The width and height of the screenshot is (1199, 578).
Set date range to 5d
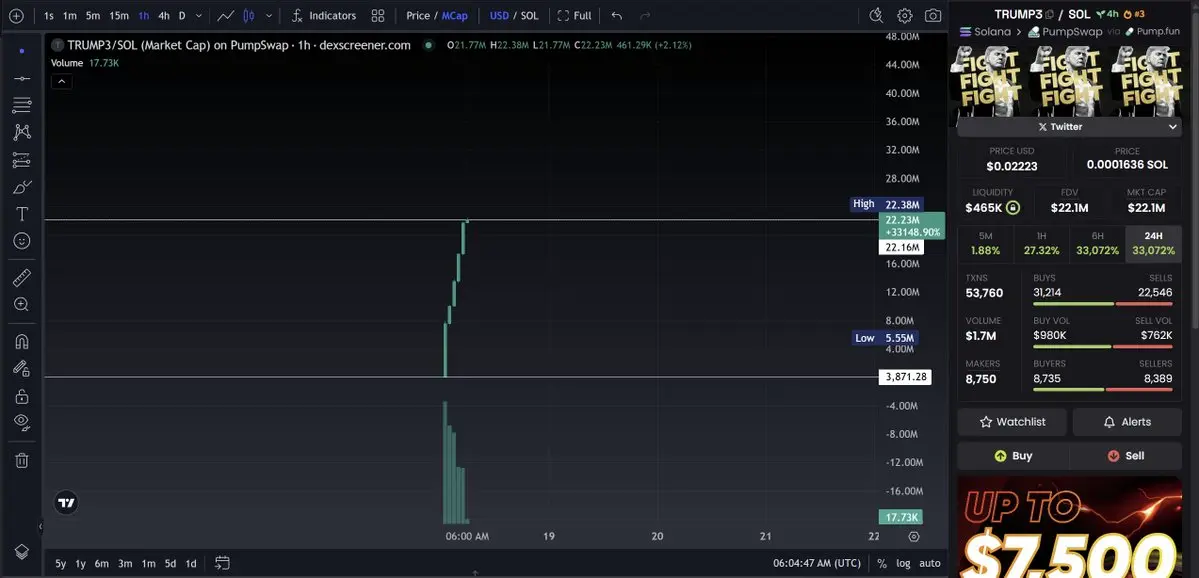click(170, 563)
